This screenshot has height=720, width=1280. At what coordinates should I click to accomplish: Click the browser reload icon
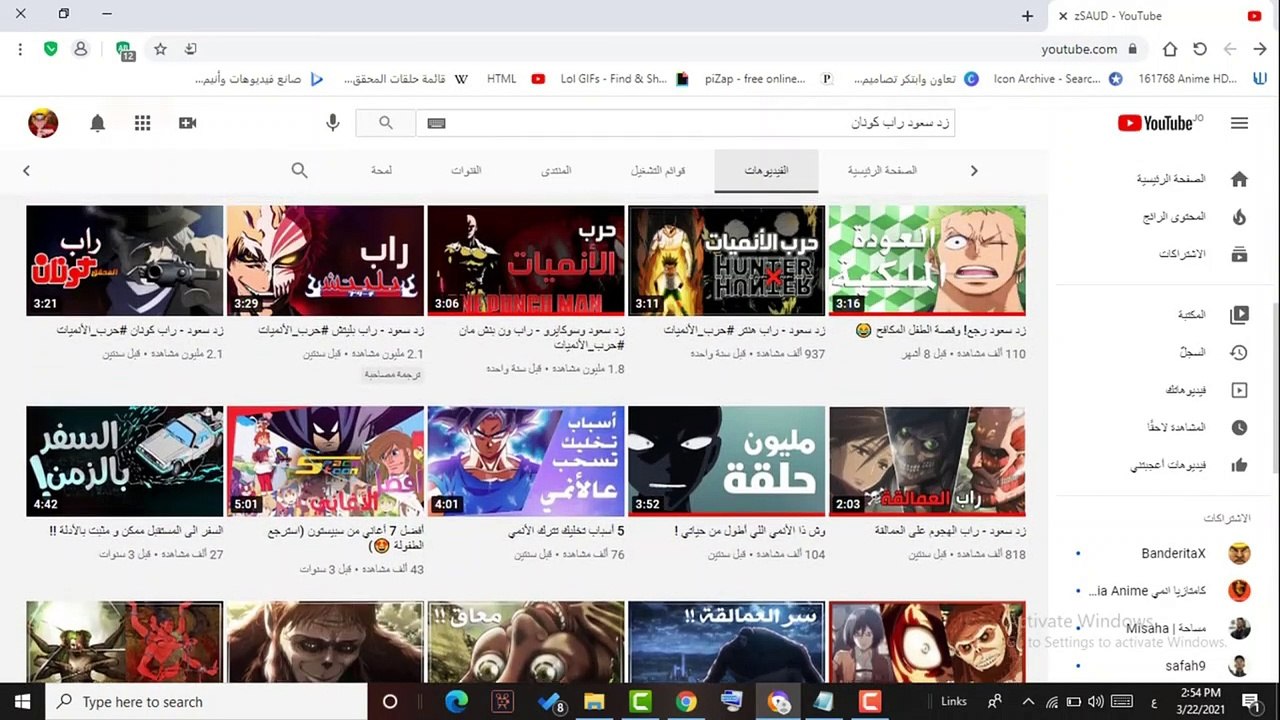(1200, 49)
